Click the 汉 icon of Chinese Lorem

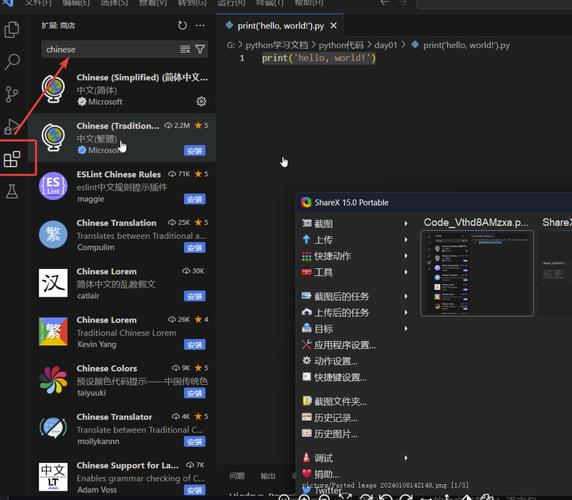pos(53,283)
